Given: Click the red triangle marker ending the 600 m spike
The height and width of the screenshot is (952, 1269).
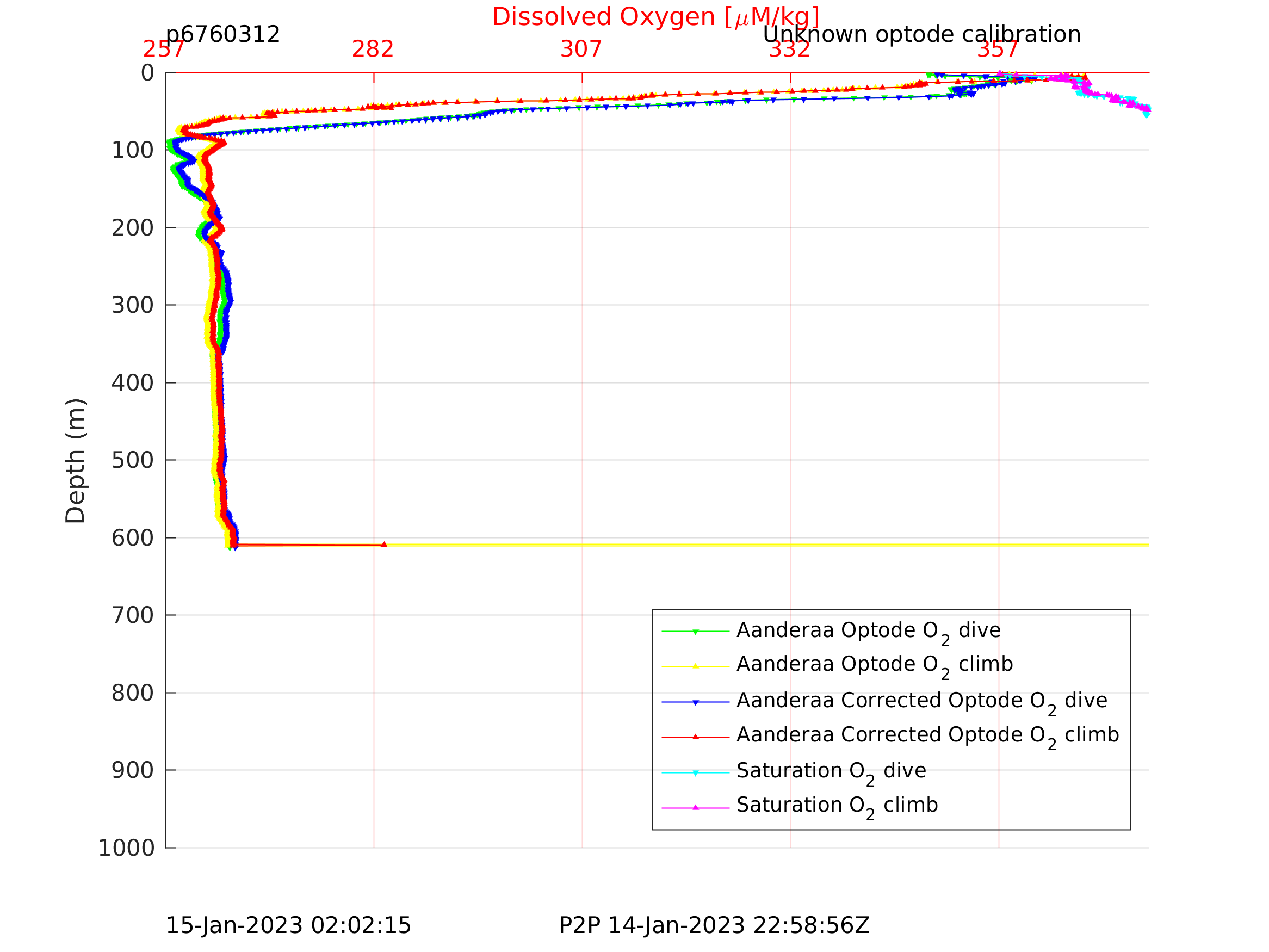Looking at the screenshot, I should (384, 545).
